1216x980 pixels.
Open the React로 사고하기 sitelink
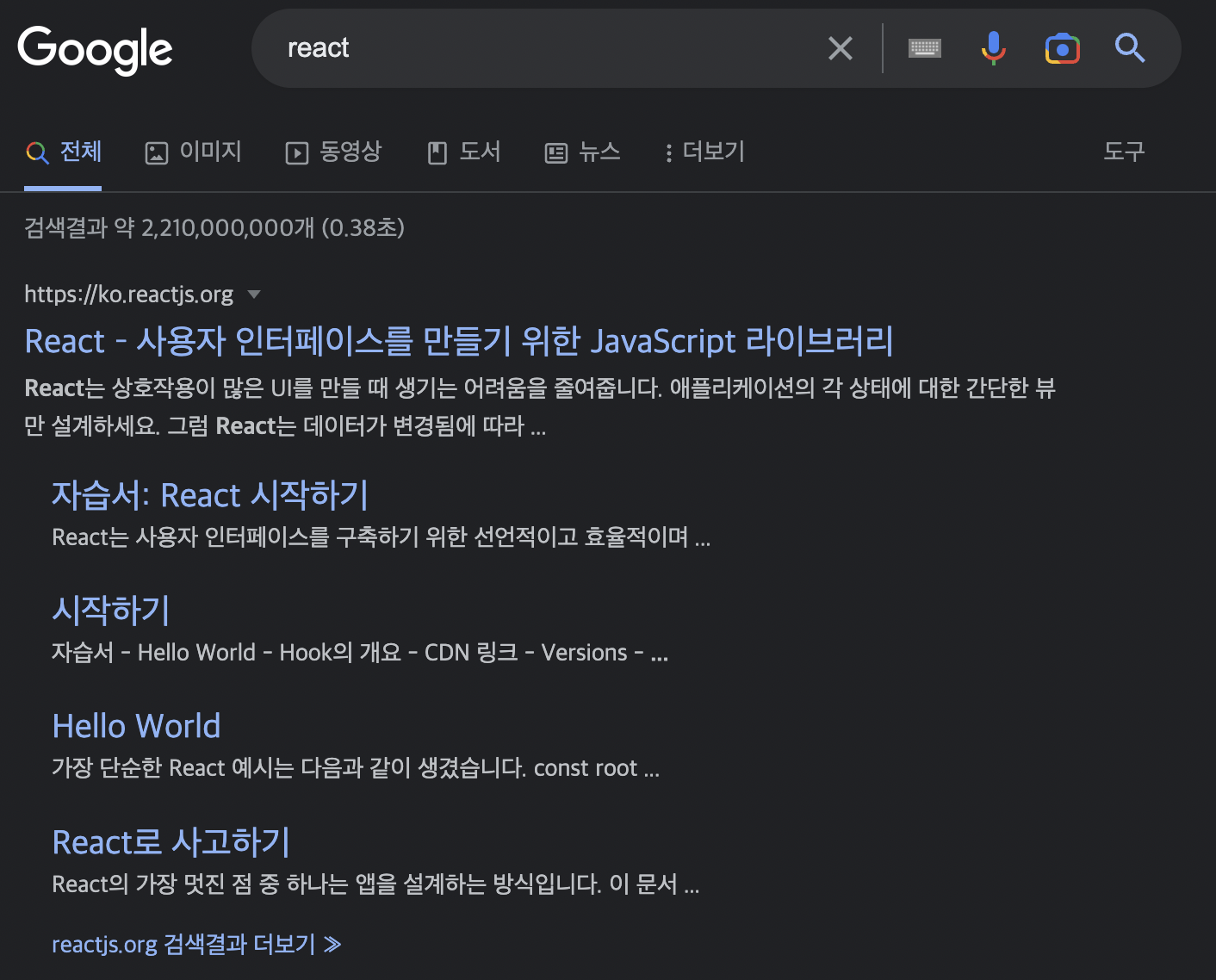click(x=171, y=842)
